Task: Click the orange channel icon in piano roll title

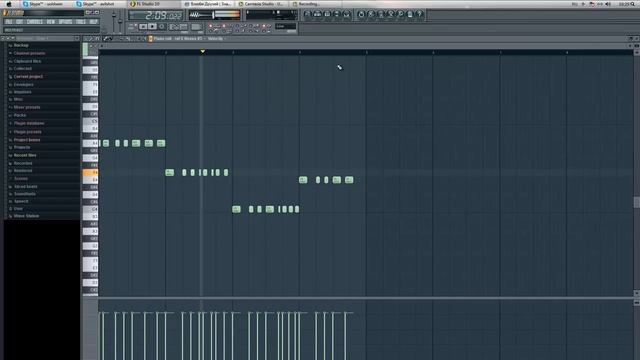Action: point(151,39)
